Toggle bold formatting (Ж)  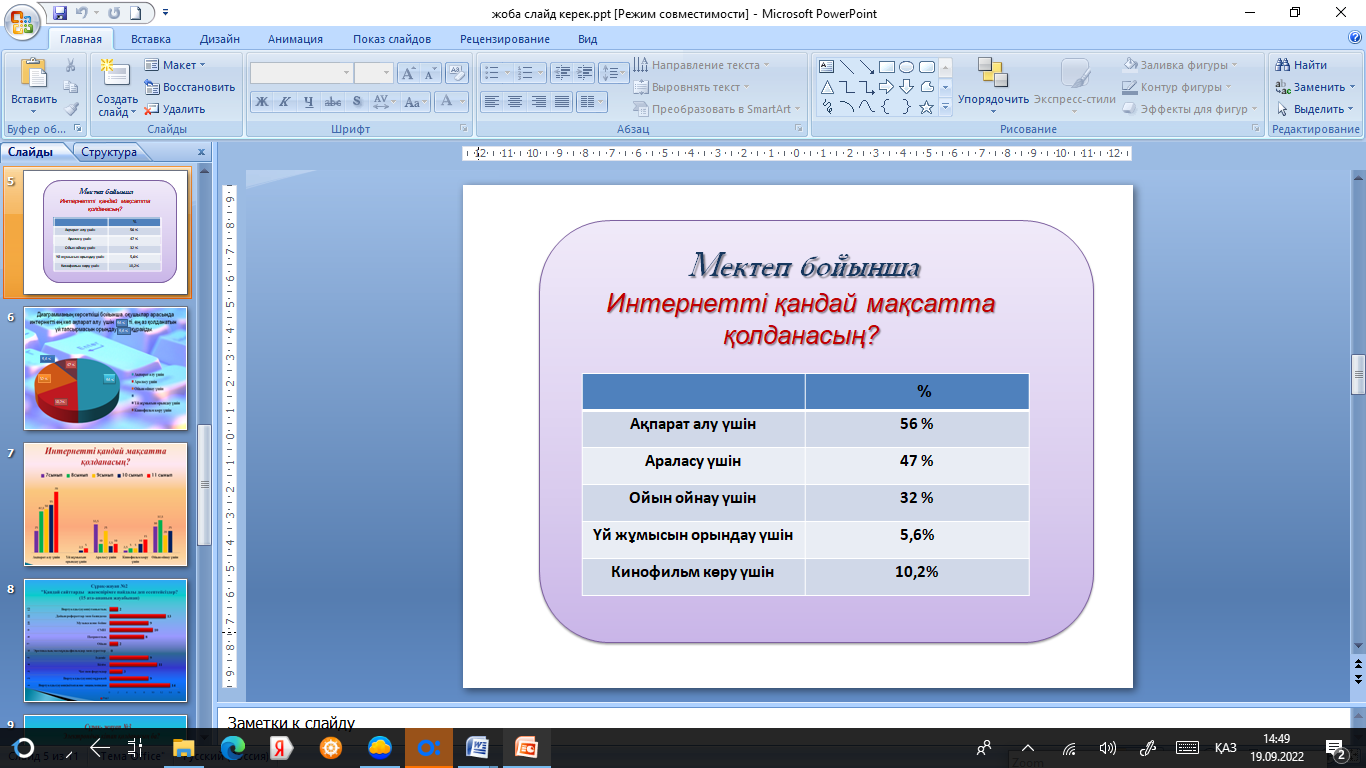pyautogui.click(x=261, y=101)
